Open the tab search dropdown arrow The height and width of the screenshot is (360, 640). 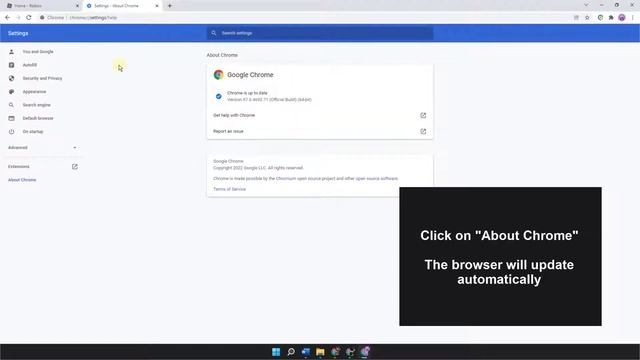(586, 5)
